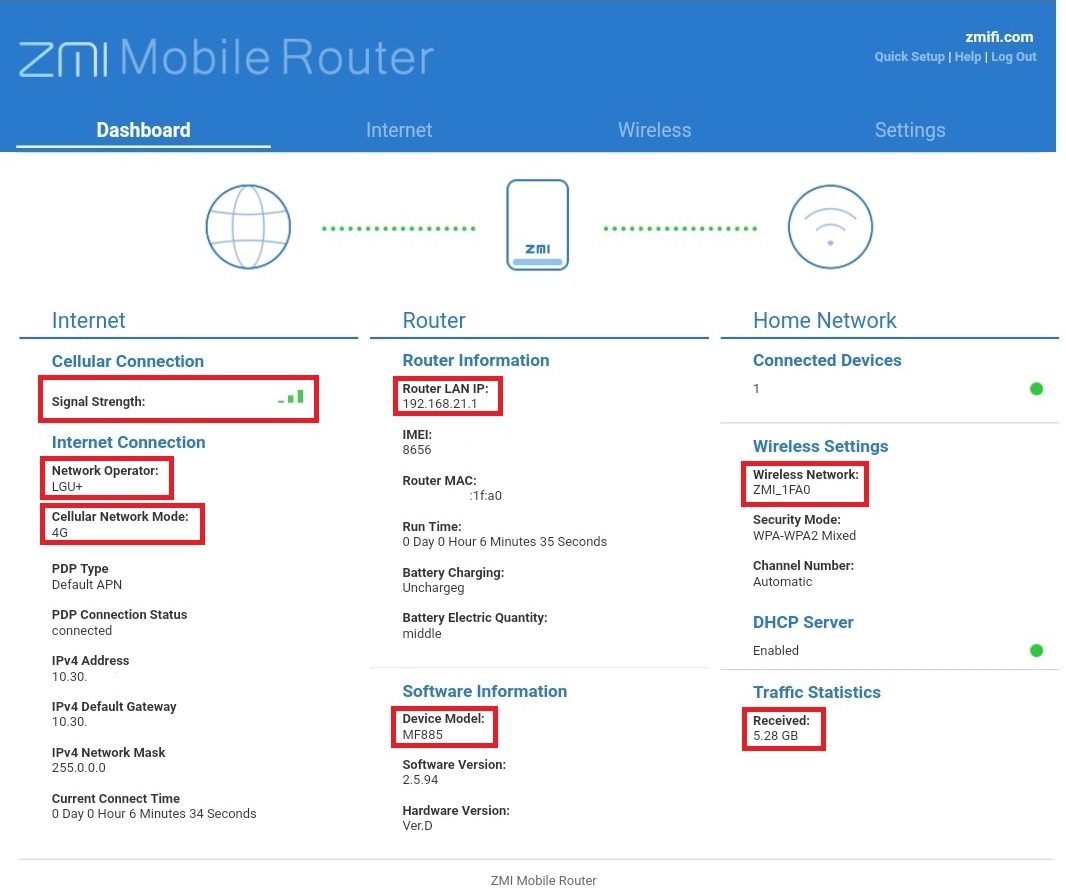This screenshot has width=1066, height=896.
Task: Click the green Connected Devices status dot
Action: (1036, 389)
